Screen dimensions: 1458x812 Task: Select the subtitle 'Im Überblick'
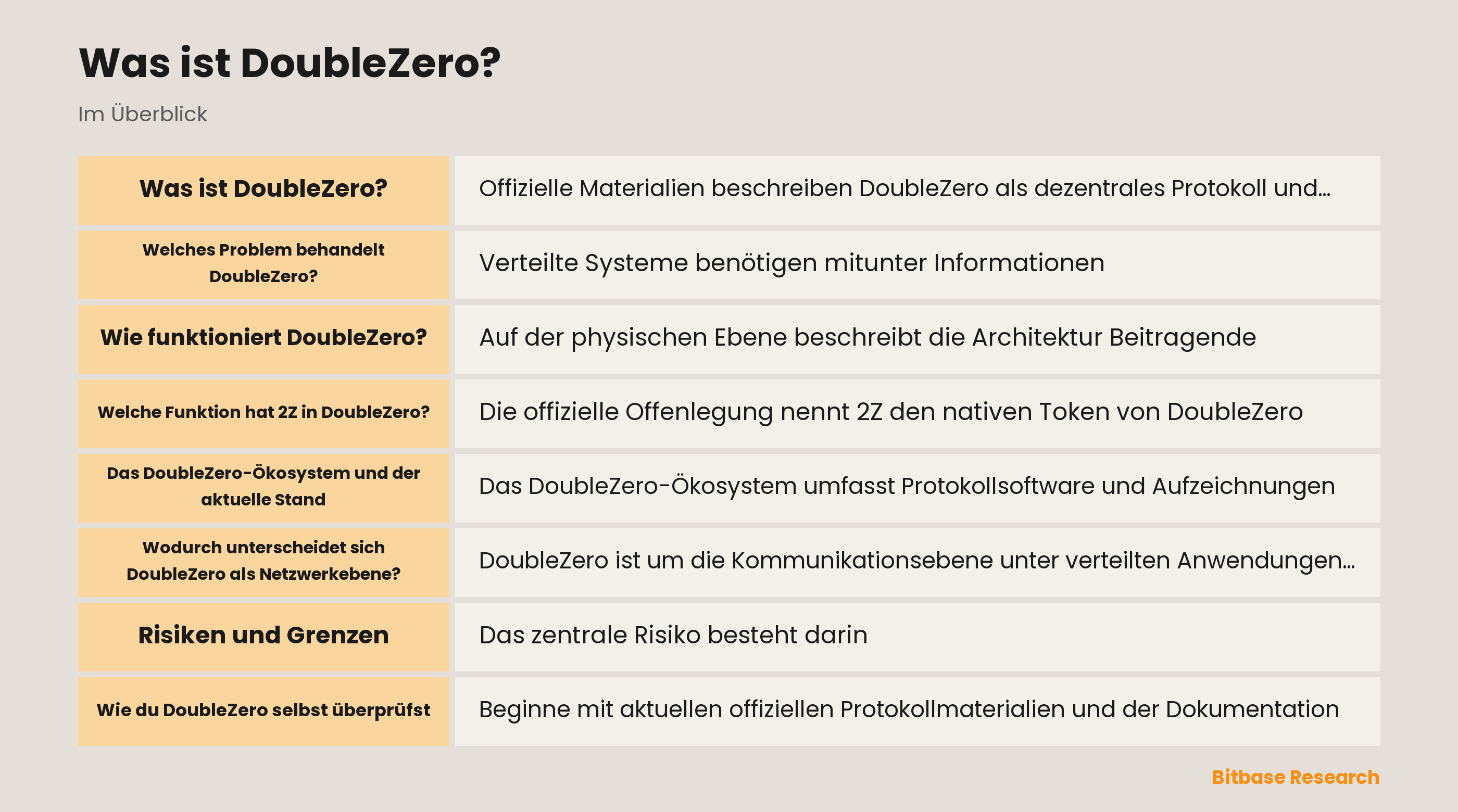click(143, 114)
